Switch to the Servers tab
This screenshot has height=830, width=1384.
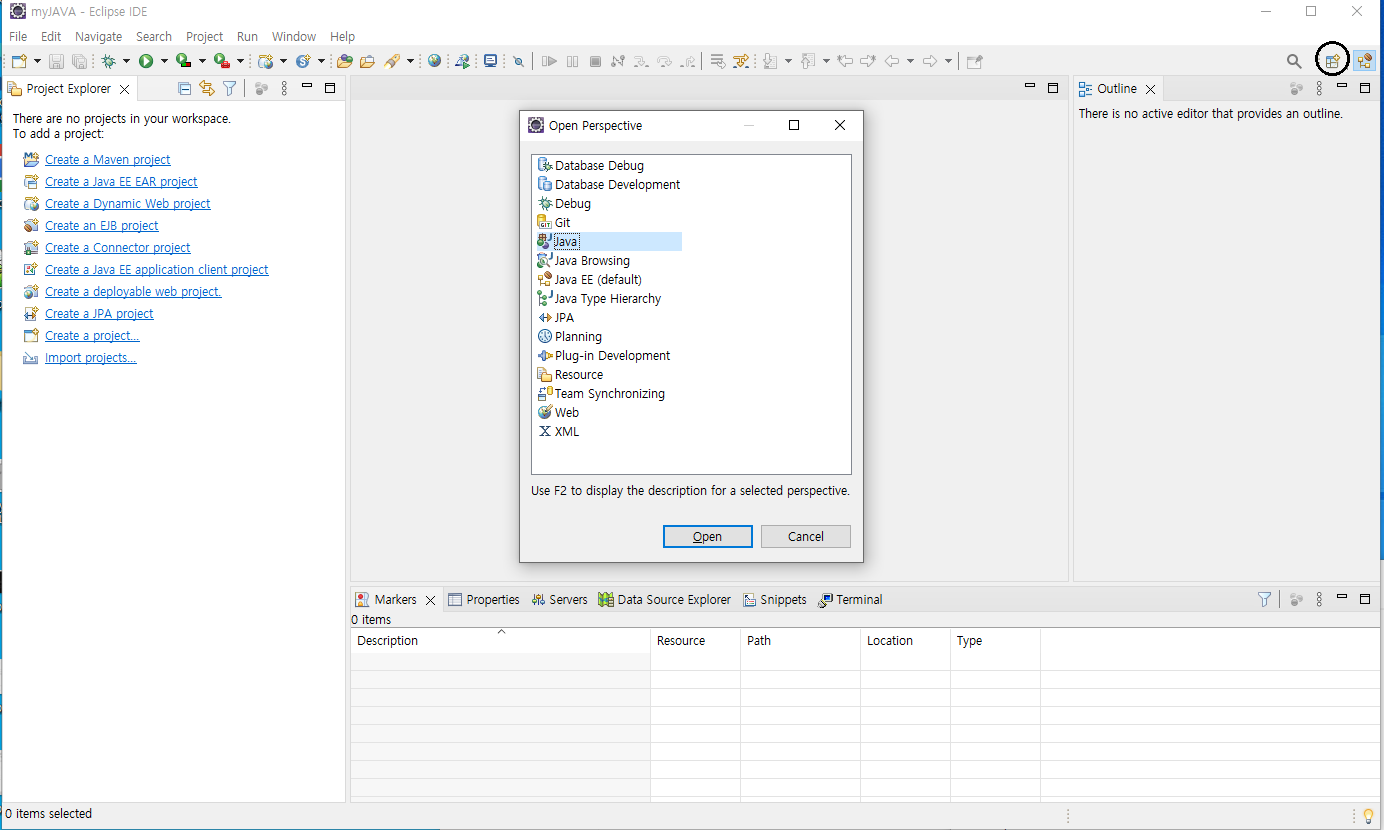pos(559,599)
